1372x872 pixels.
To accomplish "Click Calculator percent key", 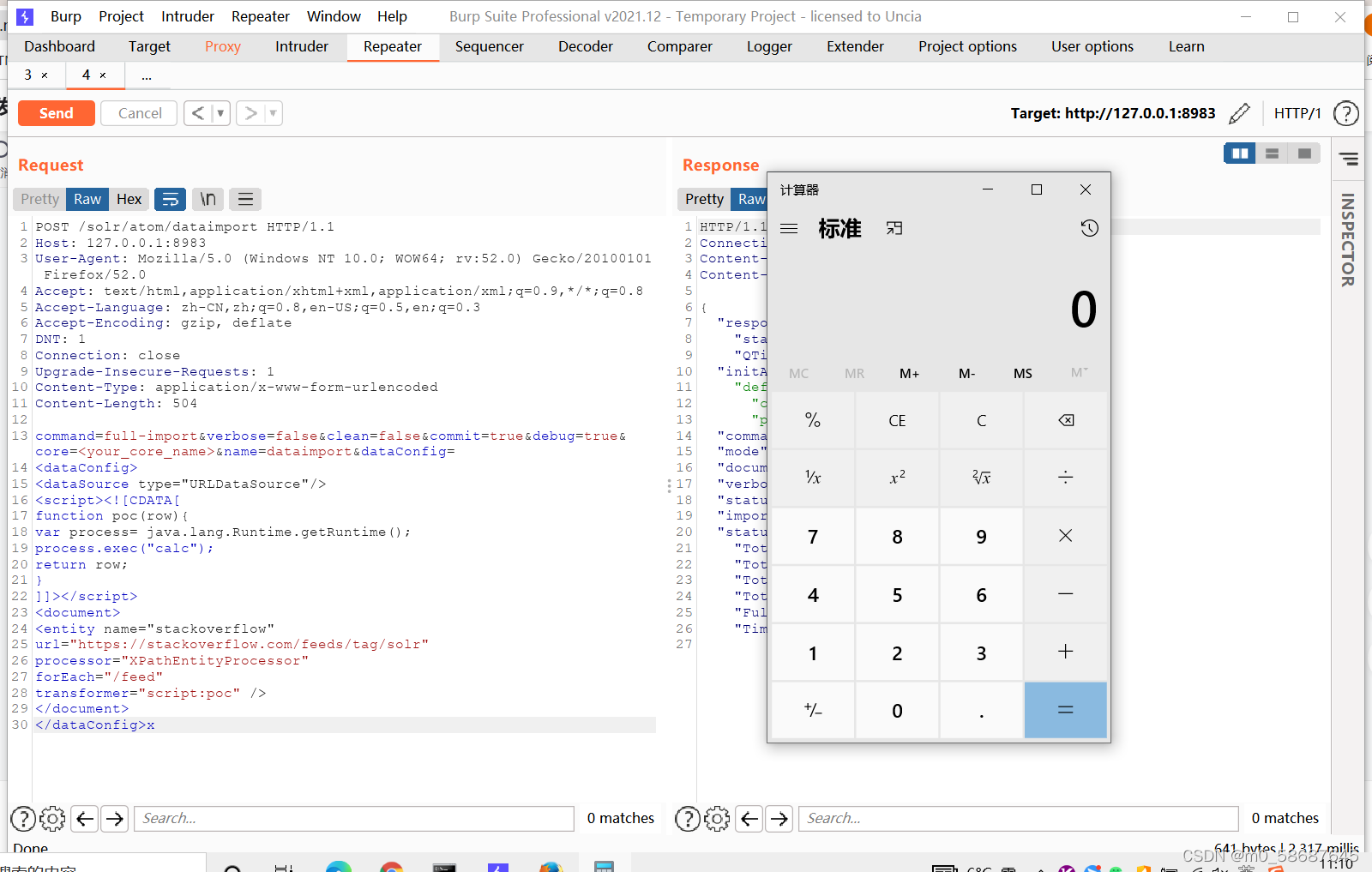I will (x=813, y=420).
